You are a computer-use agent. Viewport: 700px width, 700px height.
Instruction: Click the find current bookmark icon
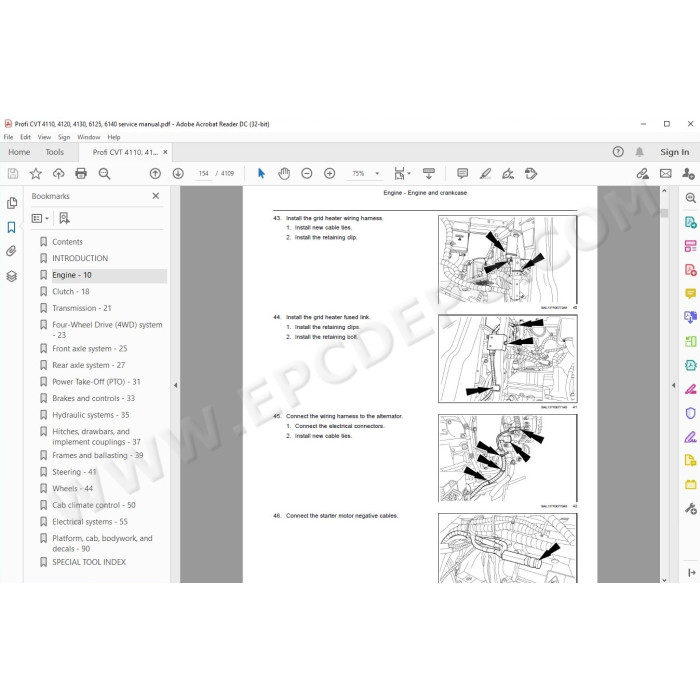click(x=64, y=218)
